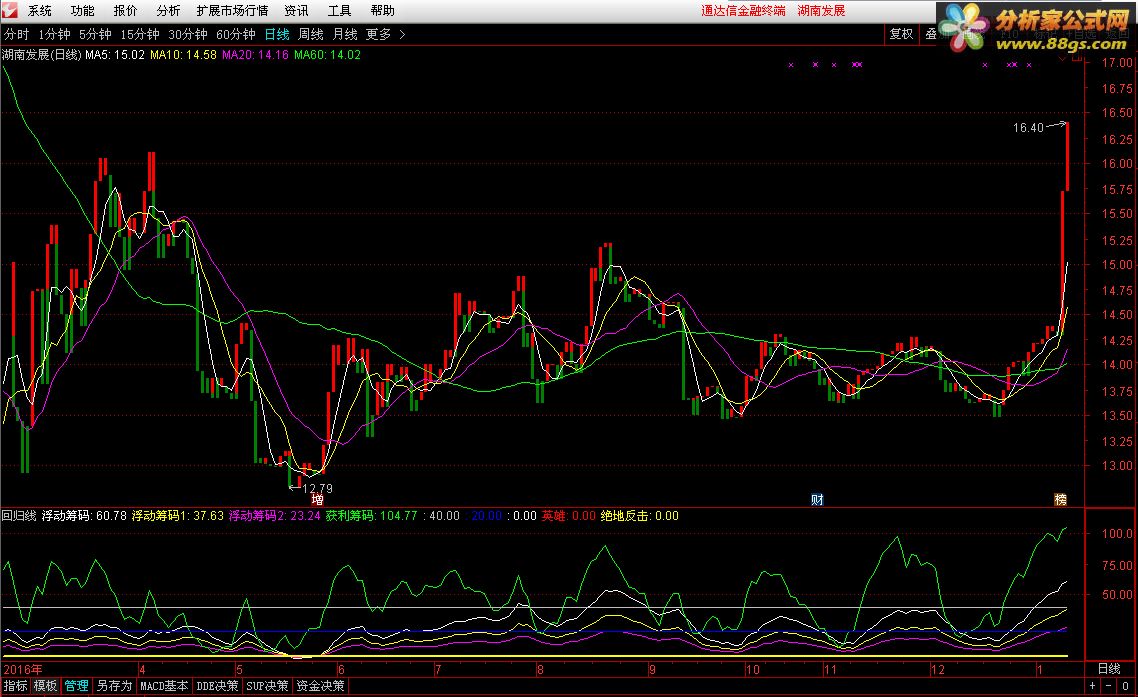Click the 通达信金融终端 title text
The image size is (1138, 697).
(742, 11)
